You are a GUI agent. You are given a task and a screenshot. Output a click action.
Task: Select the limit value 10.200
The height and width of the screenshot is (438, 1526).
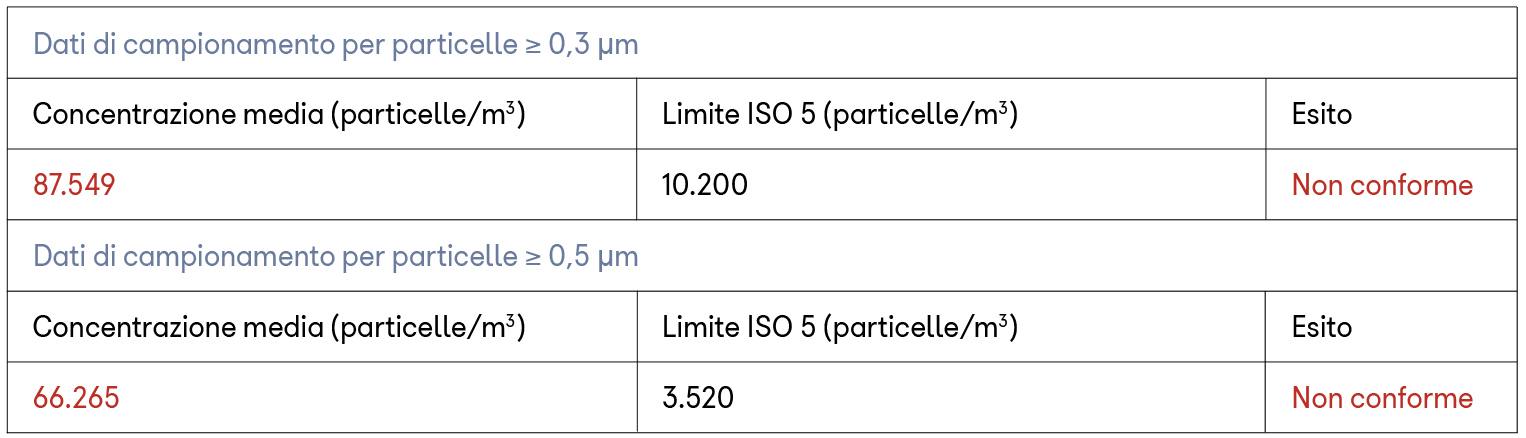click(704, 186)
